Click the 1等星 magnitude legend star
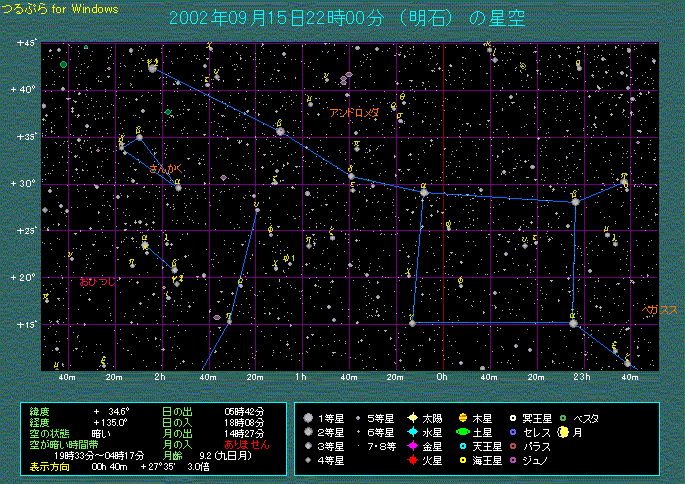This screenshot has height=484, width=685. (x=310, y=418)
